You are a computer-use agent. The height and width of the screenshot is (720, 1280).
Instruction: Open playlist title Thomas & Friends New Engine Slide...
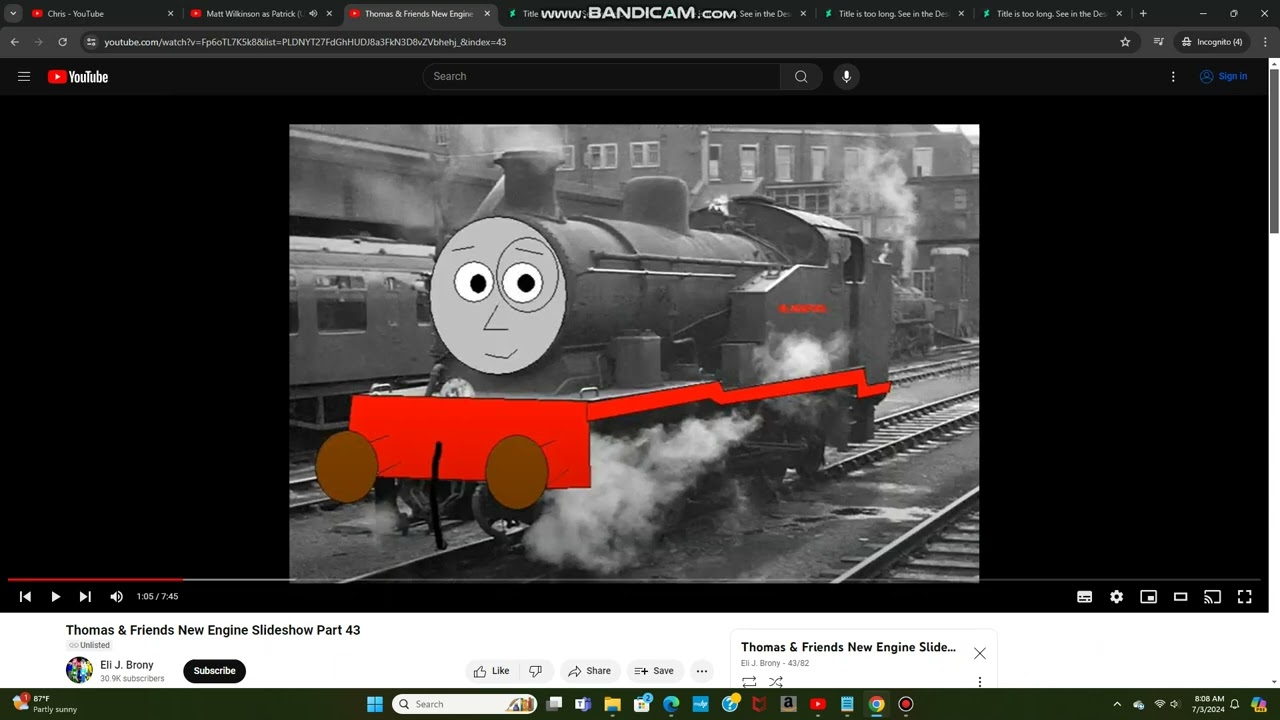(x=848, y=647)
